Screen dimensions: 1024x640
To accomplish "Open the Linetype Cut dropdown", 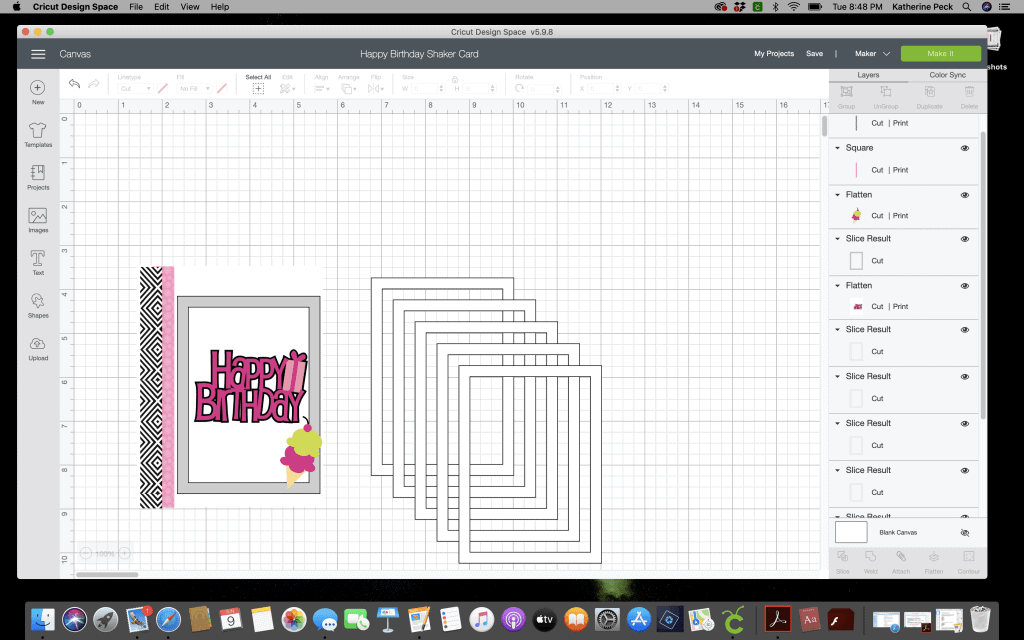I will pos(135,89).
